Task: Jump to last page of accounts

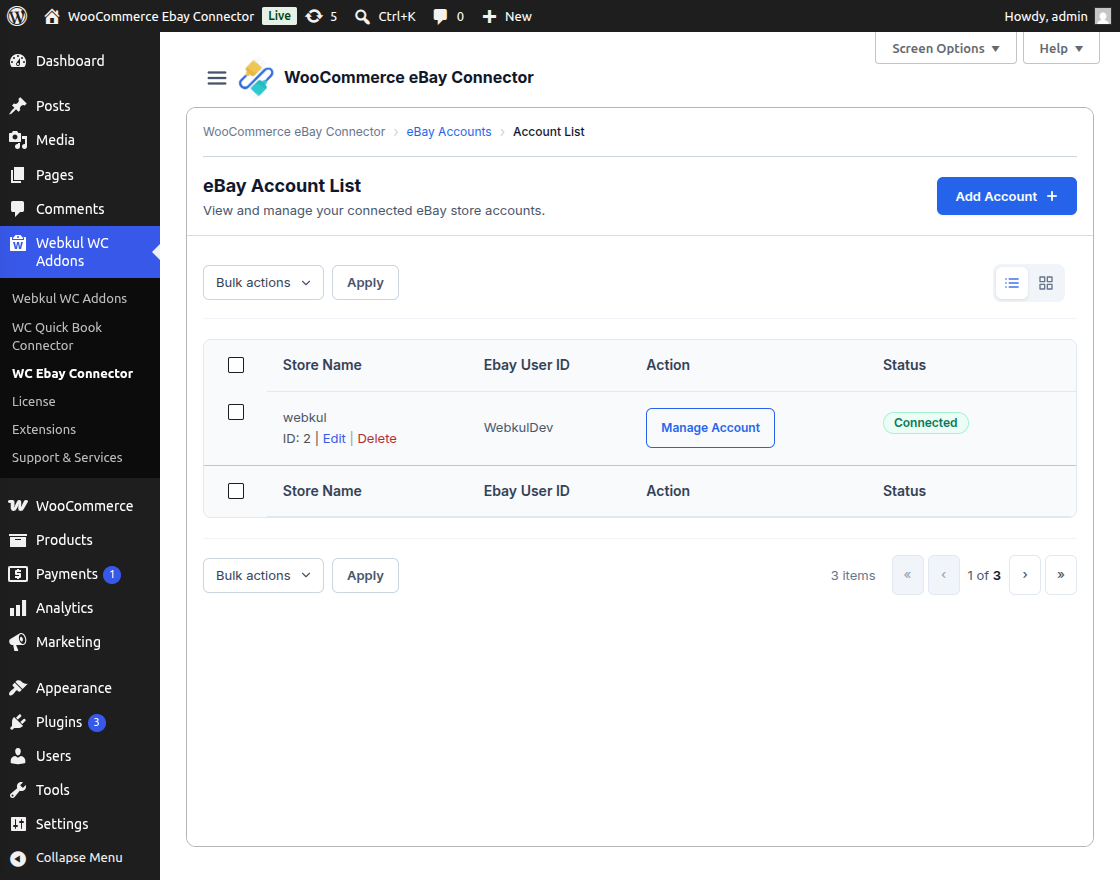Action: tap(1061, 575)
